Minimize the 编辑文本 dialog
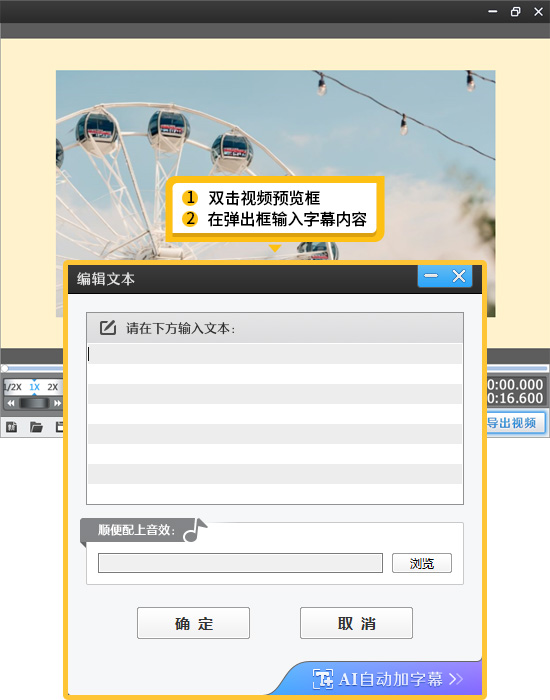The width and height of the screenshot is (550, 700). point(431,276)
